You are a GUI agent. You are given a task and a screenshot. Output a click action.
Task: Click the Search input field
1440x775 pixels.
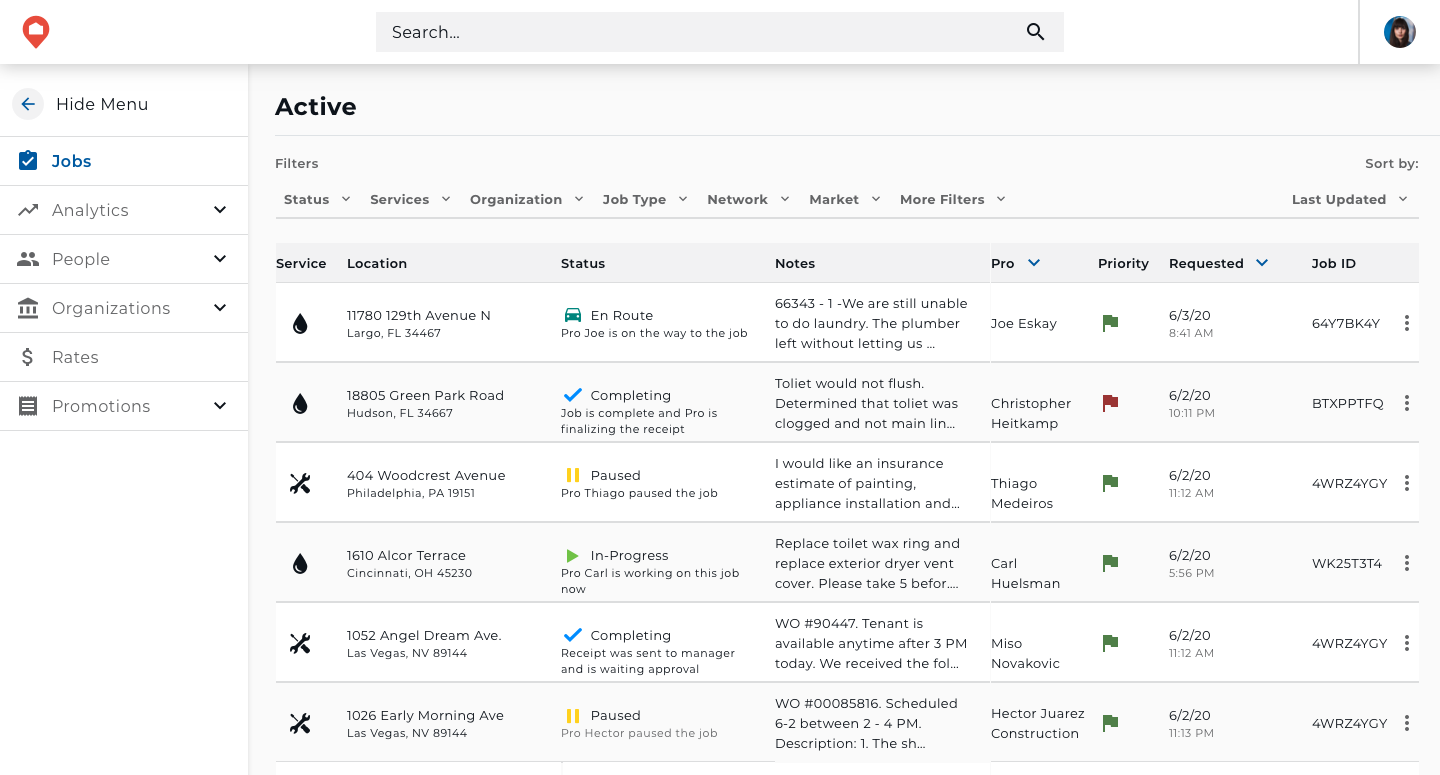(x=700, y=32)
